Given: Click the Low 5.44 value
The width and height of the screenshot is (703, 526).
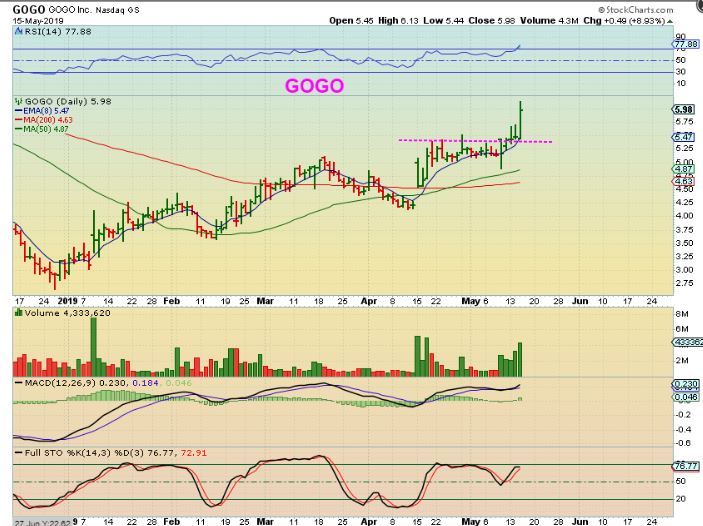Looking at the screenshot, I should coord(444,21).
